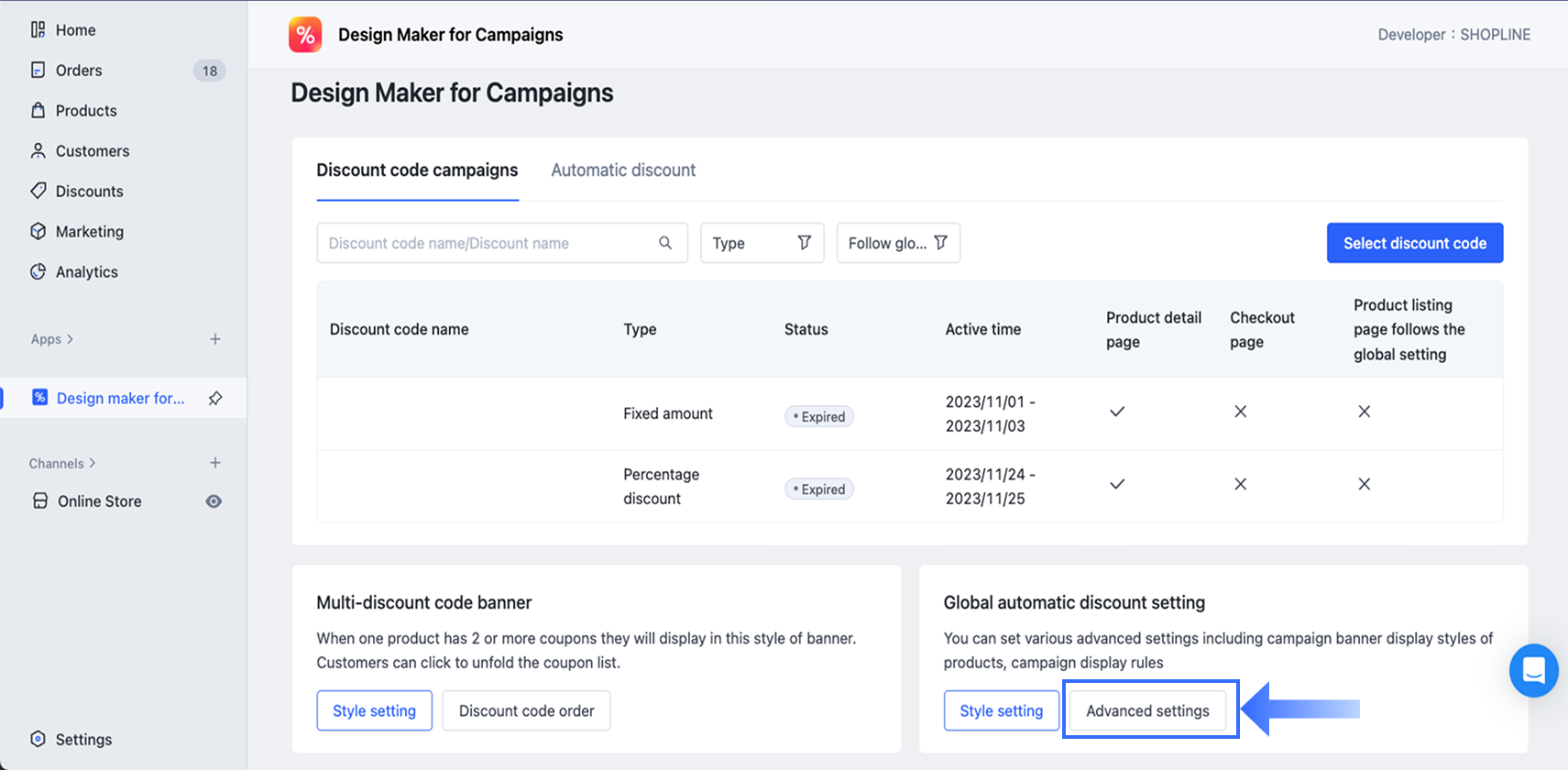Switch to Automatic discount tab

pos(623,170)
